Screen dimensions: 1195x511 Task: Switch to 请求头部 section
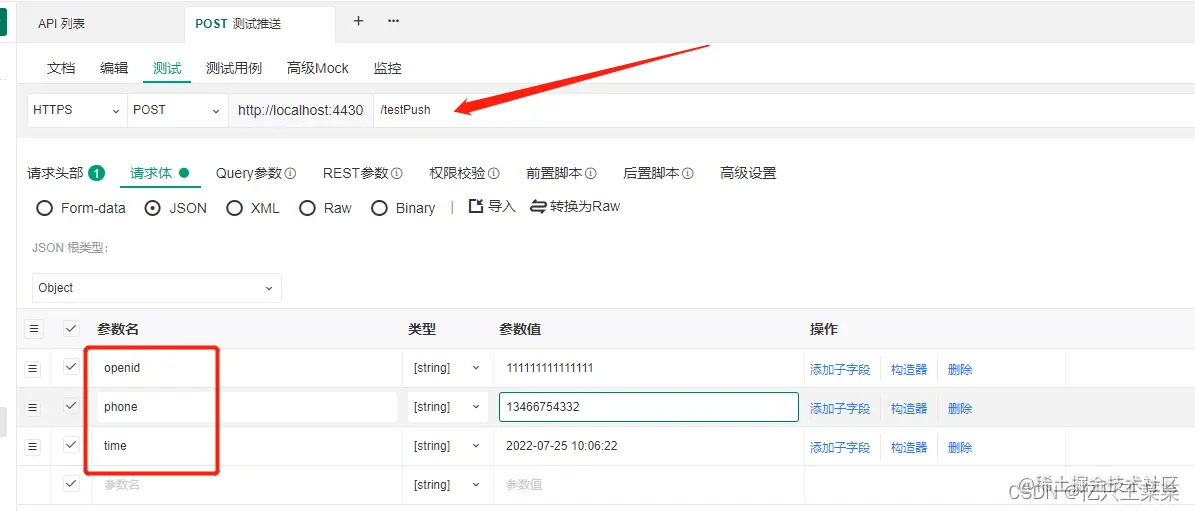coord(56,173)
